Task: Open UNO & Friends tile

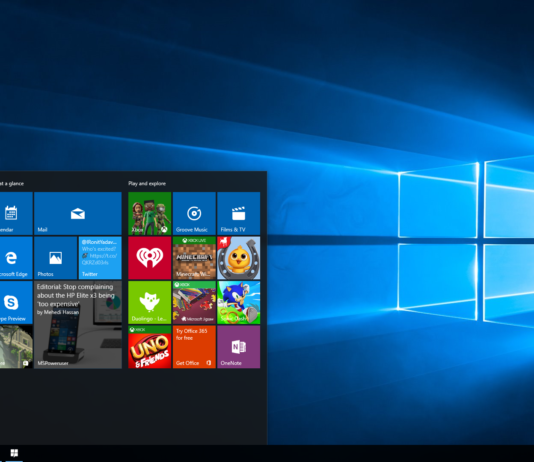Action: click(150, 347)
